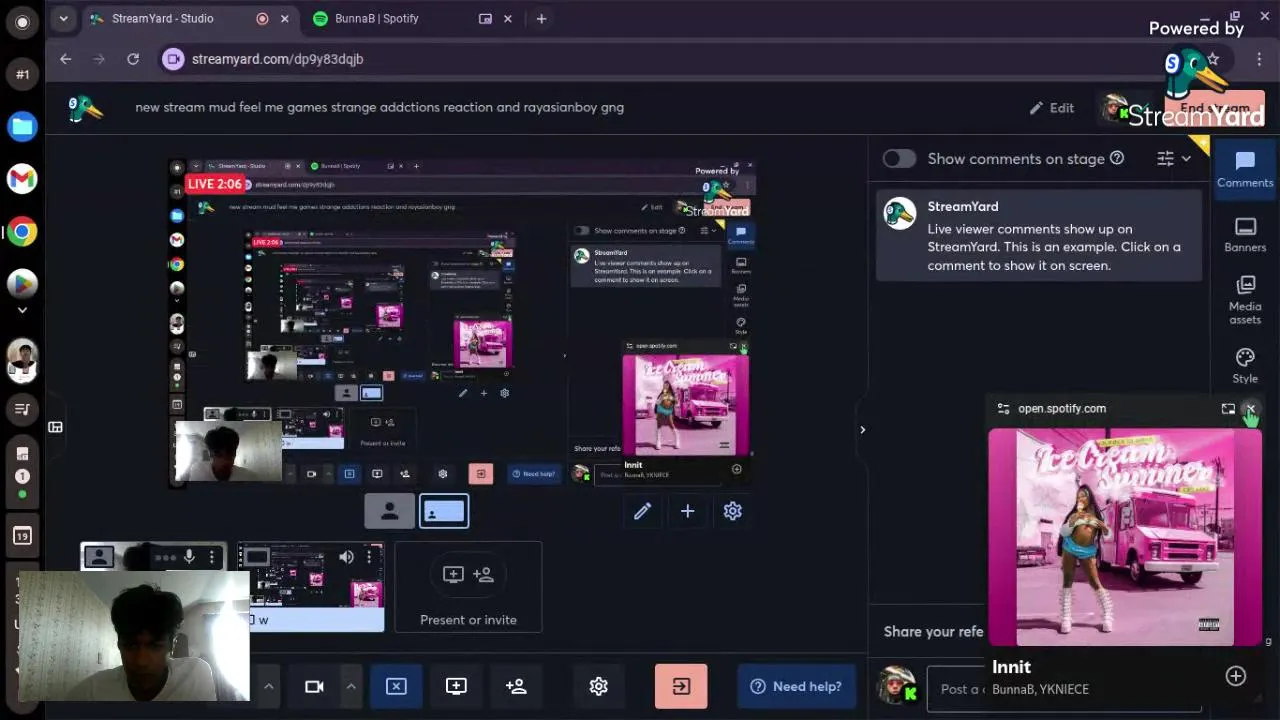1280x720 pixels.
Task: Collapse the right side panel with the arrow
Action: click(x=862, y=430)
